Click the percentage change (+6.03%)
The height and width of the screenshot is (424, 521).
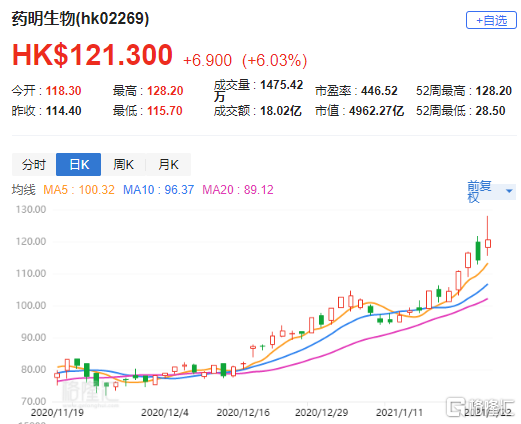pyautogui.click(x=275, y=61)
